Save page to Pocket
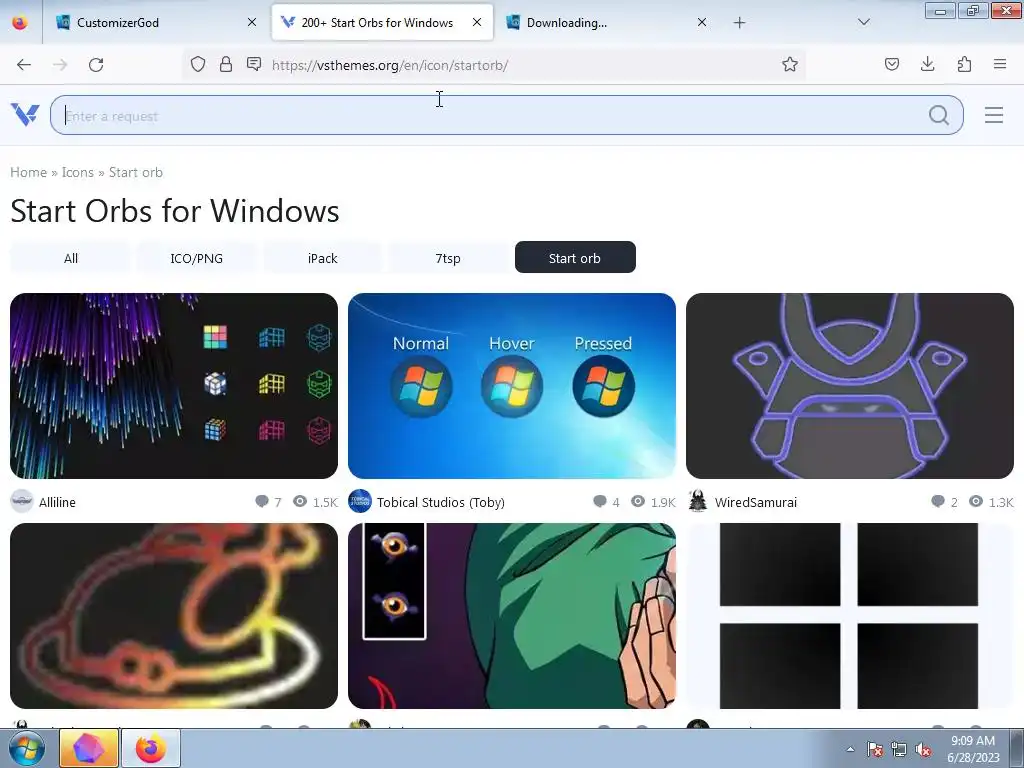 pos(891,64)
